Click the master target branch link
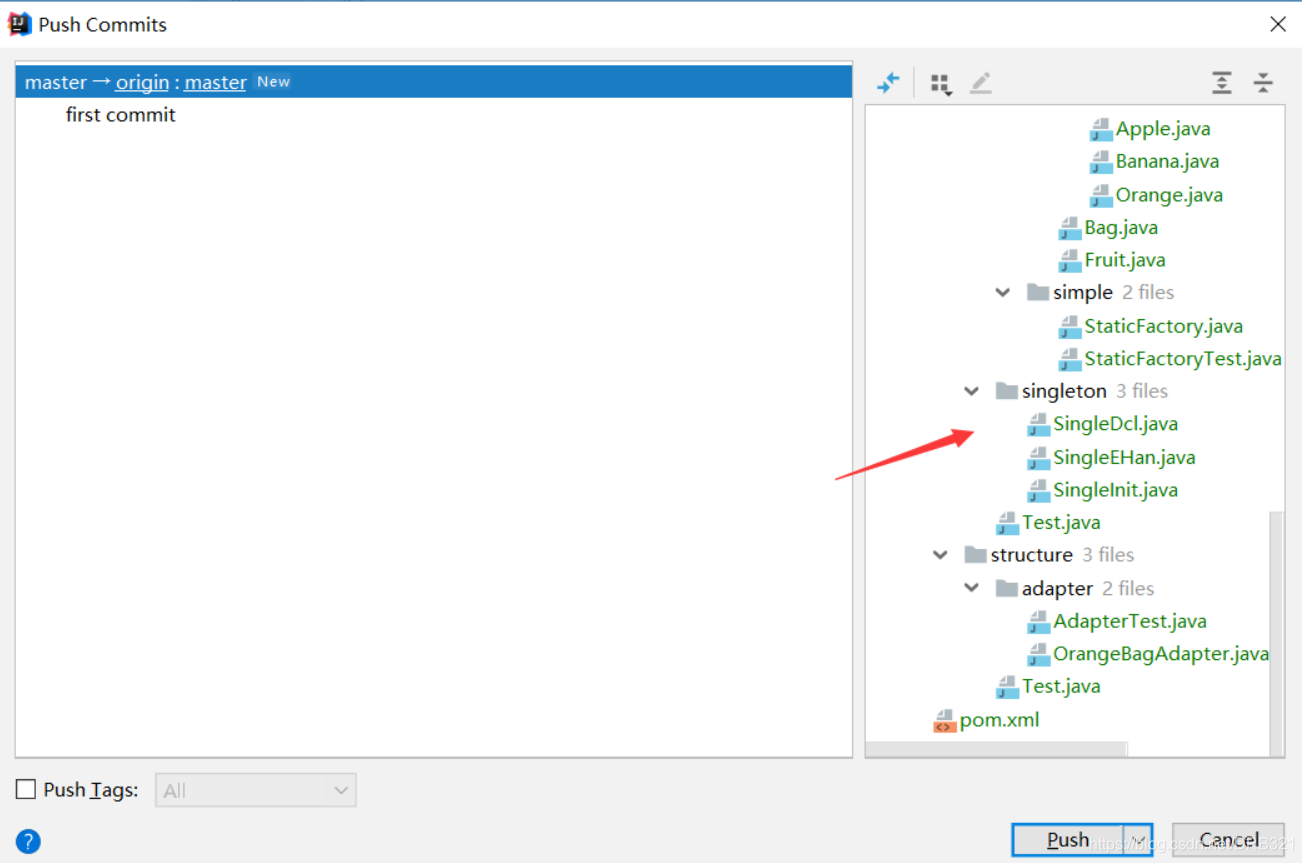This screenshot has width=1304, height=863. (215, 82)
